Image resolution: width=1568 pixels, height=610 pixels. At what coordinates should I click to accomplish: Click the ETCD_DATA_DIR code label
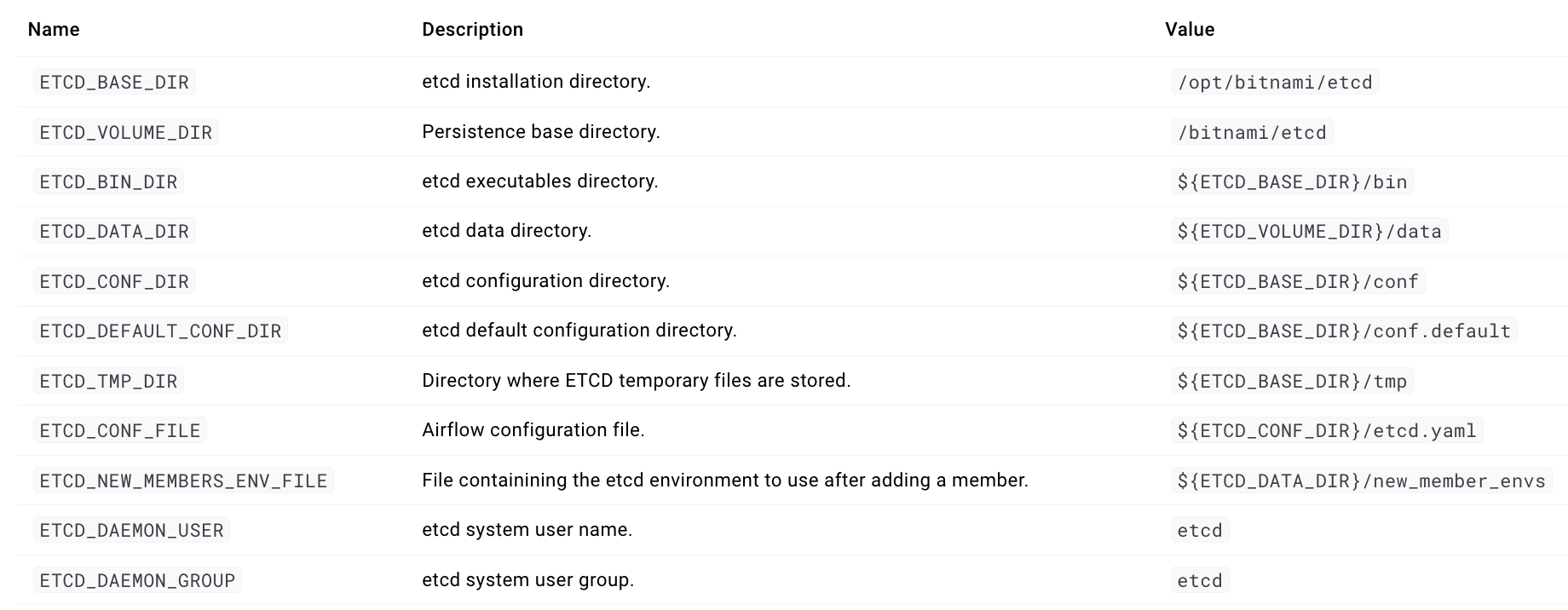point(114,232)
